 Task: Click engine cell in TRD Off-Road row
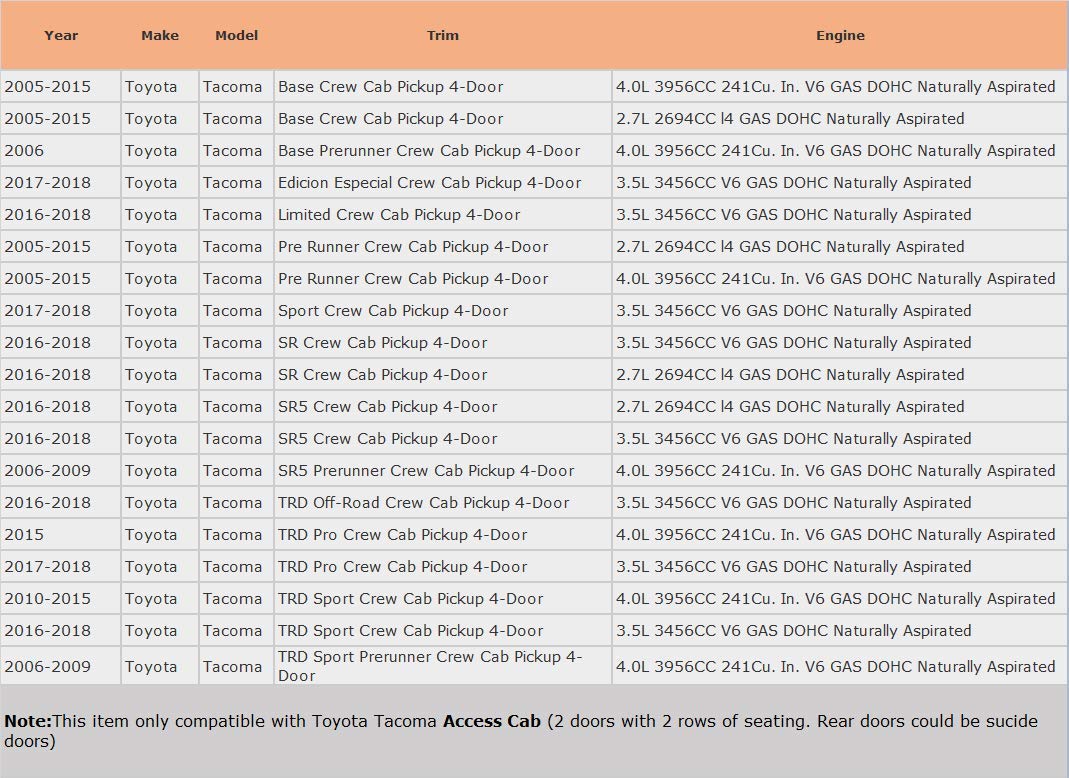click(839, 503)
